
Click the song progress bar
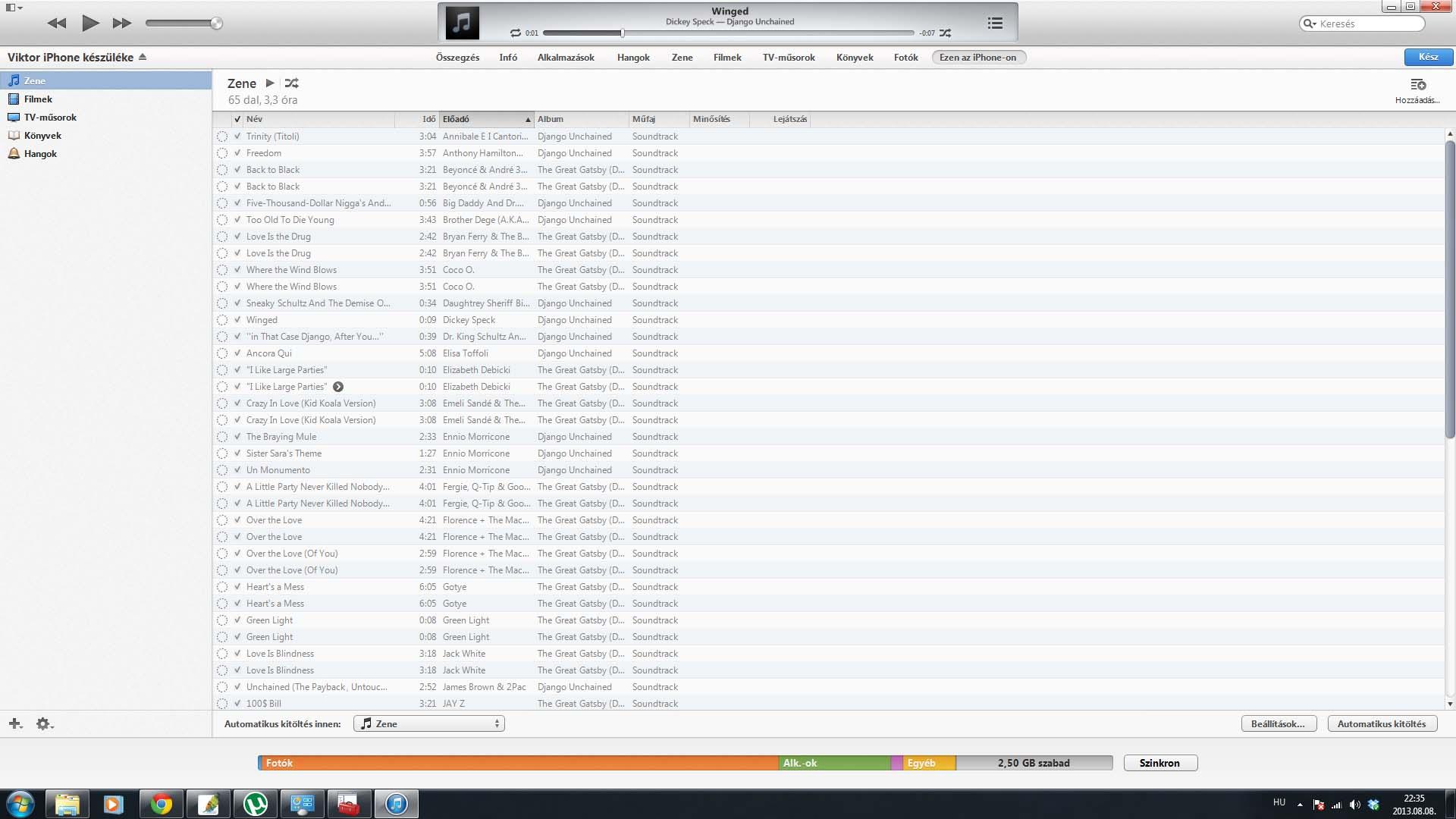click(729, 33)
